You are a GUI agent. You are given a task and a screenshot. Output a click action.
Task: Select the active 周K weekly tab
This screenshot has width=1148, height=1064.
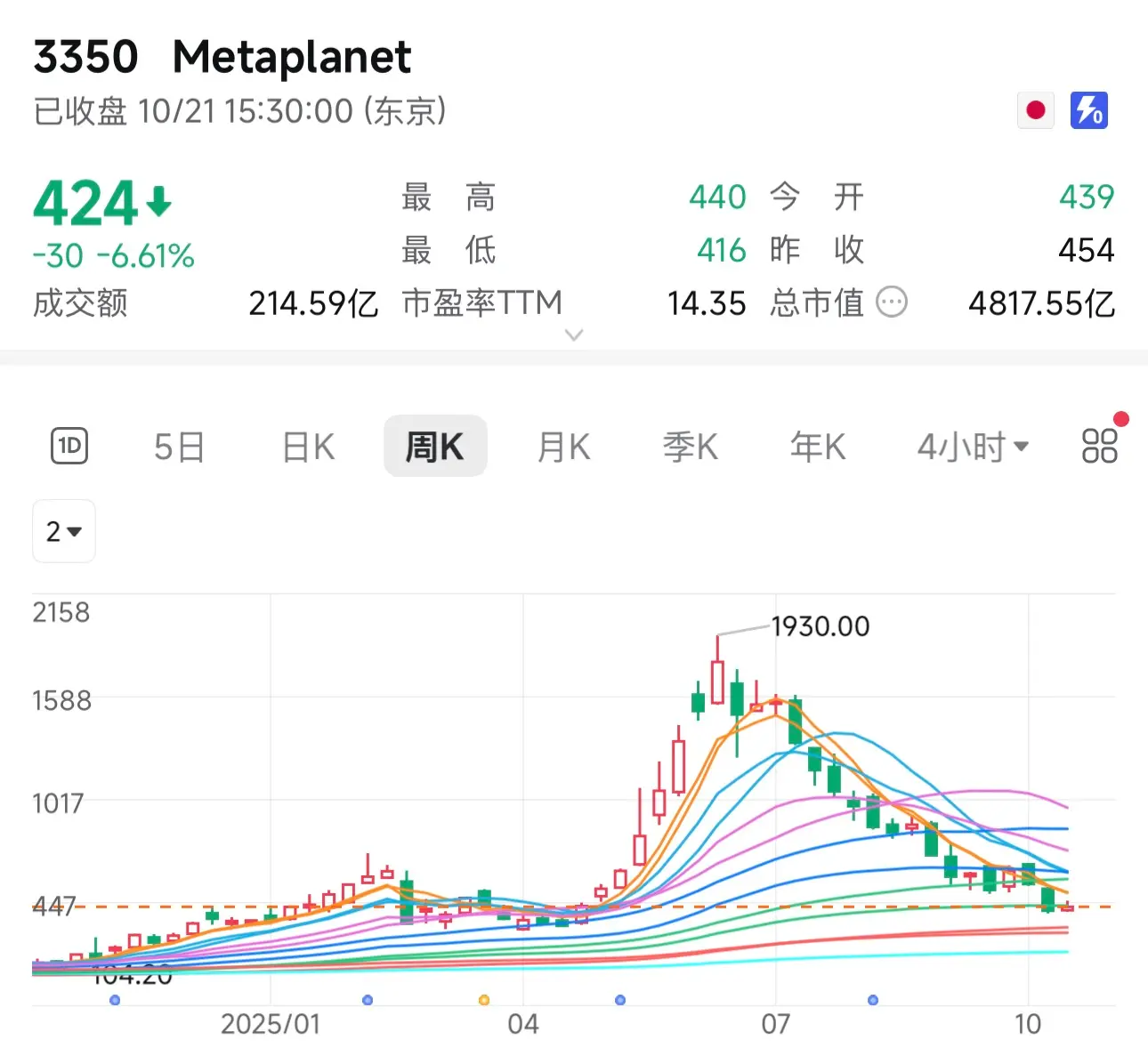point(434,446)
